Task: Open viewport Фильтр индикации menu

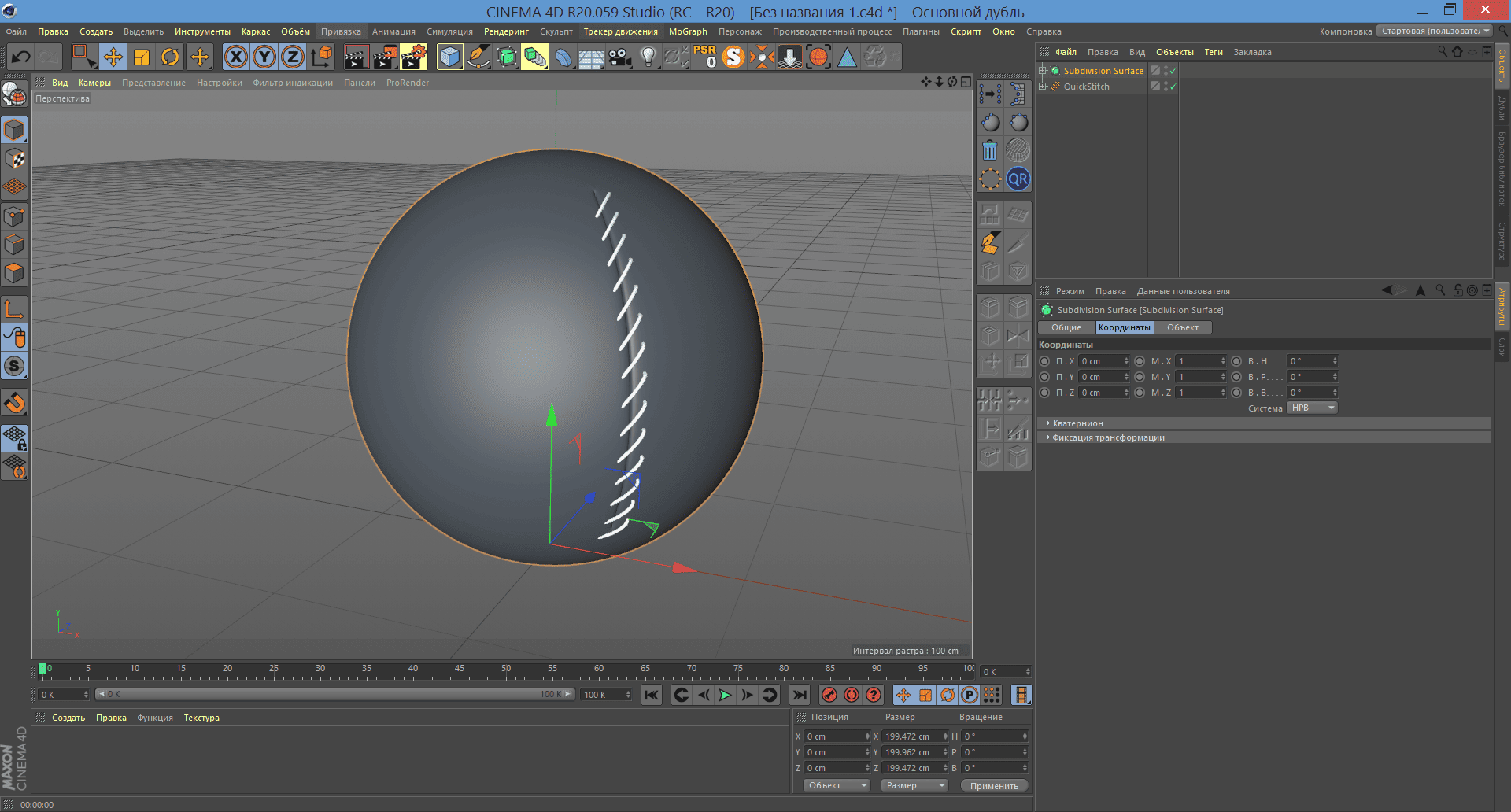Action: pyautogui.click(x=293, y=83)
